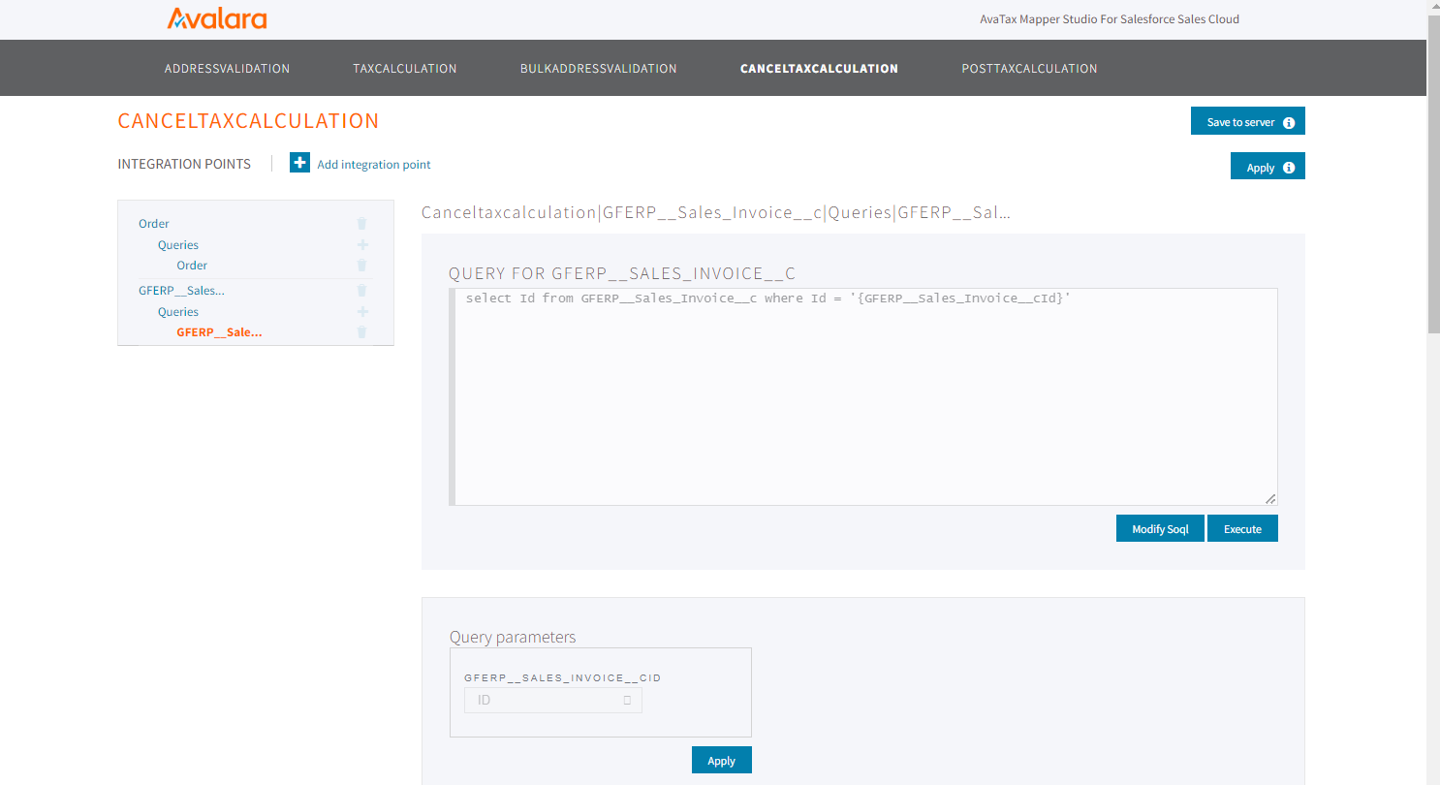Click the info icon on the top Apply button
This screenshot has width=1440, height=785.
point(1289,167)
